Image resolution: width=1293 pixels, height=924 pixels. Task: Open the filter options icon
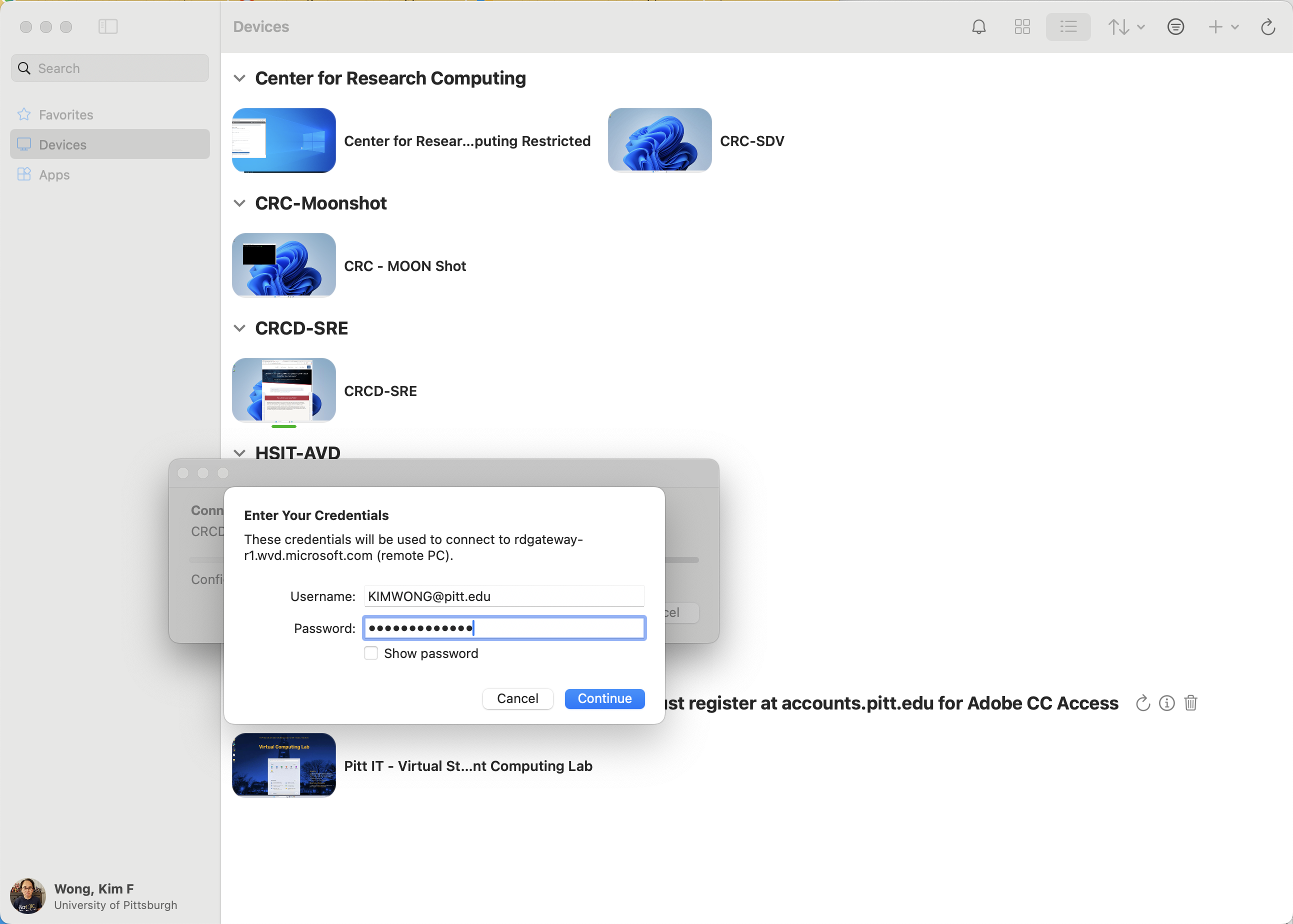click(1175, 26)
